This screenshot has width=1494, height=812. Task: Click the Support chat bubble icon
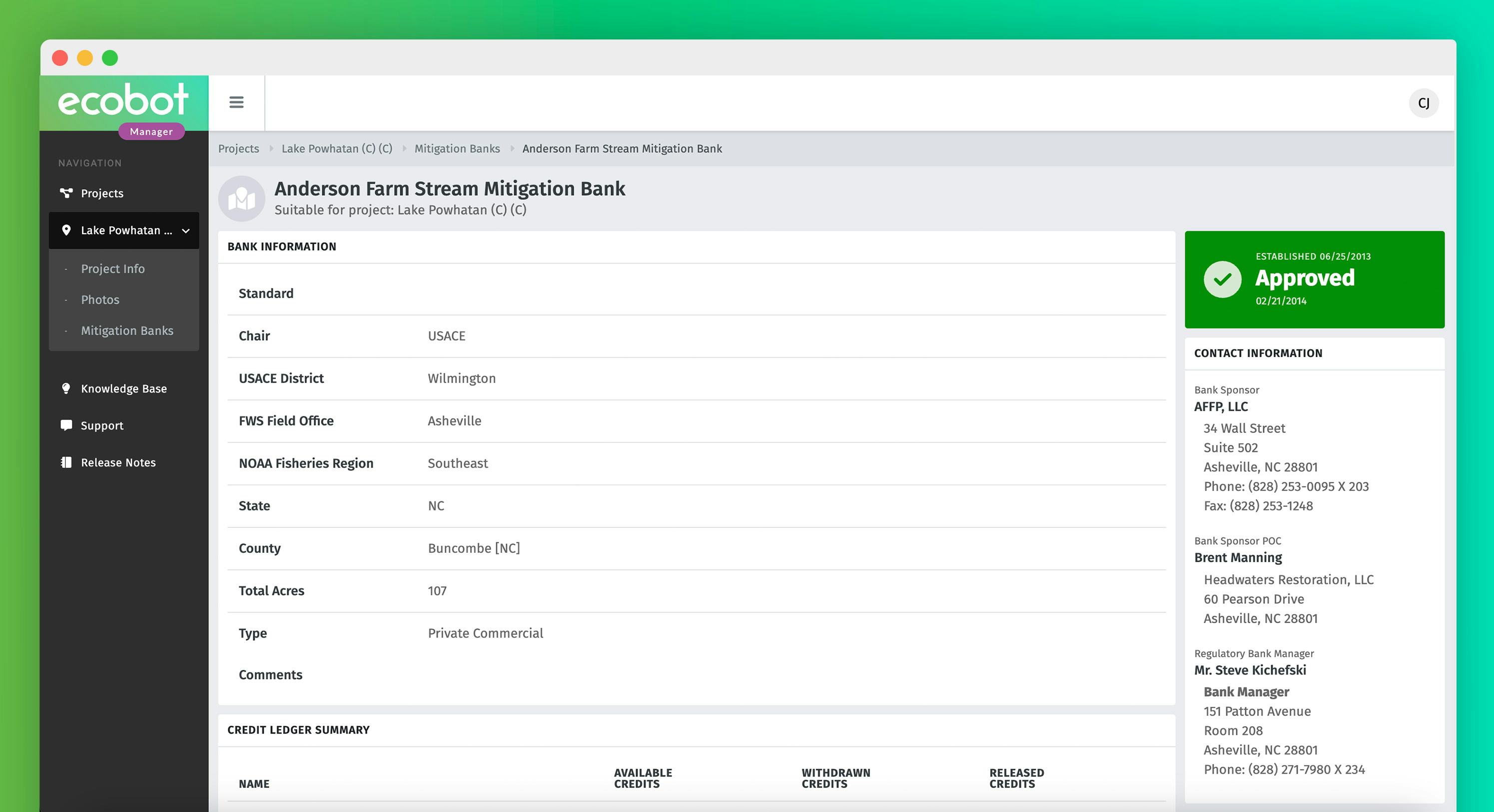[66, 425]
